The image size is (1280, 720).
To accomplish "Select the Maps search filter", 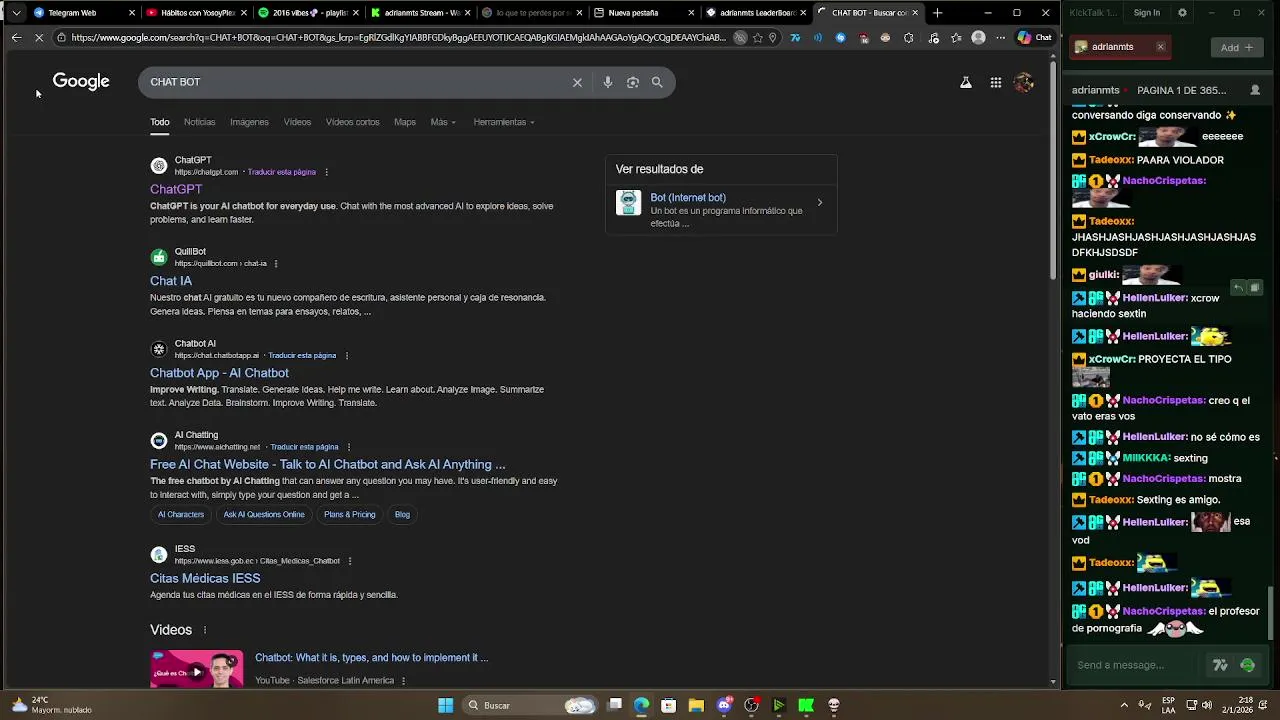I will coord(405,122).
